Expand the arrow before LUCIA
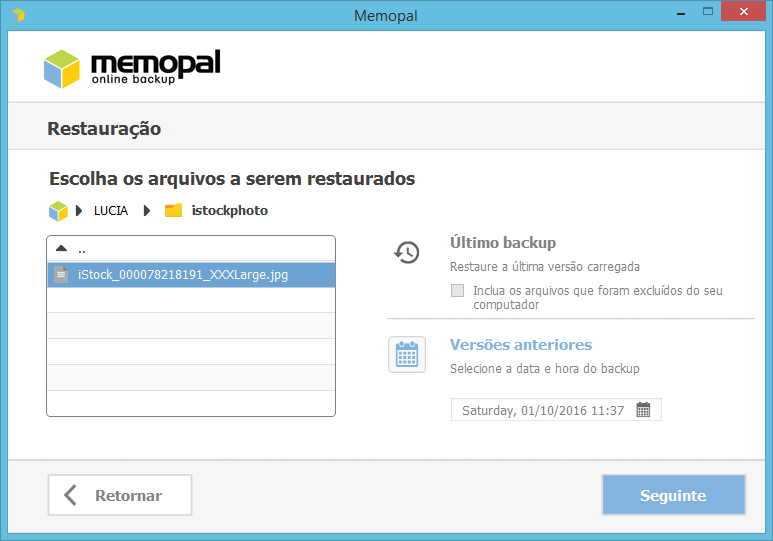This screenshot has height=541, width=773. click(x=79, y=211)
